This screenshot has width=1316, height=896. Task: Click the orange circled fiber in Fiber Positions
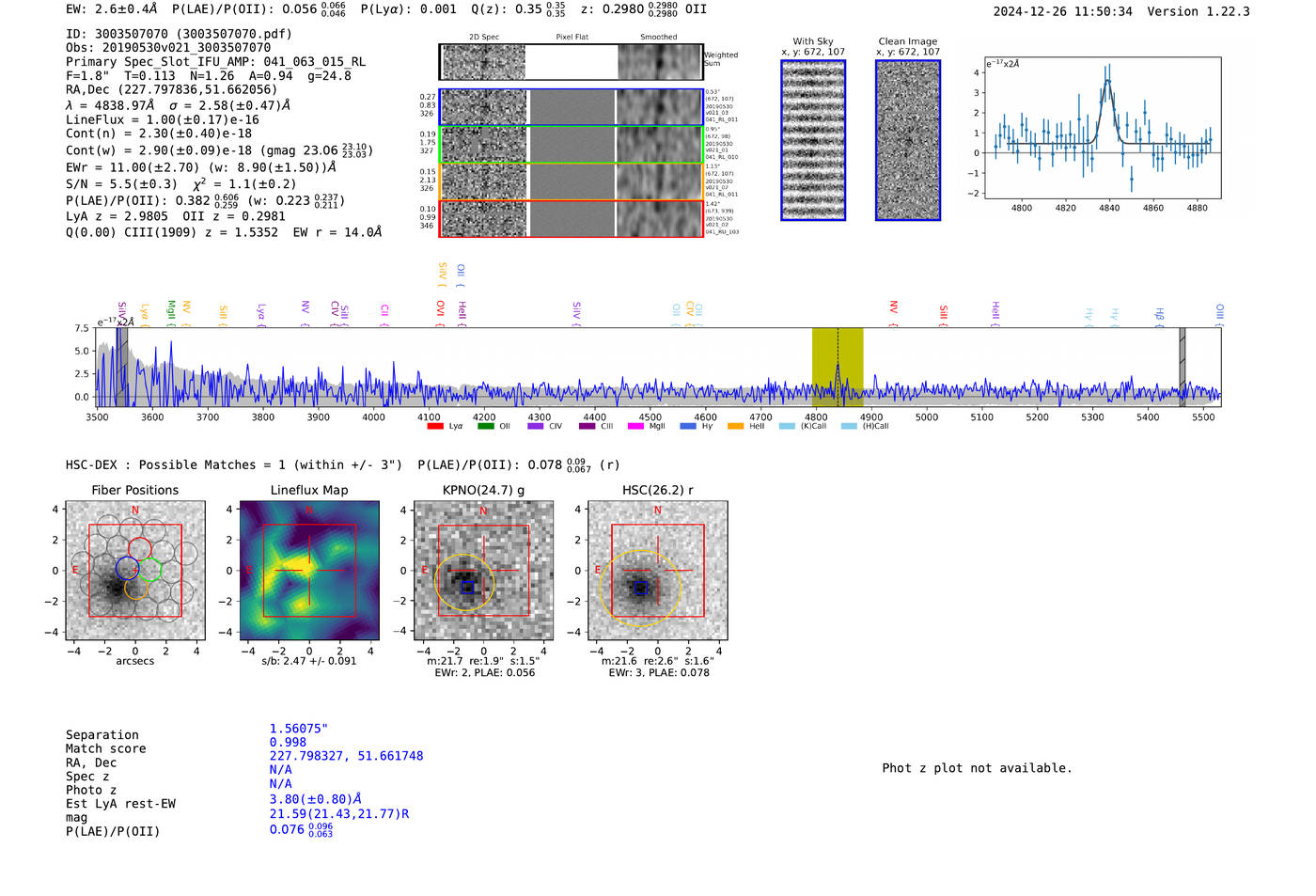(x=136, y=588)
